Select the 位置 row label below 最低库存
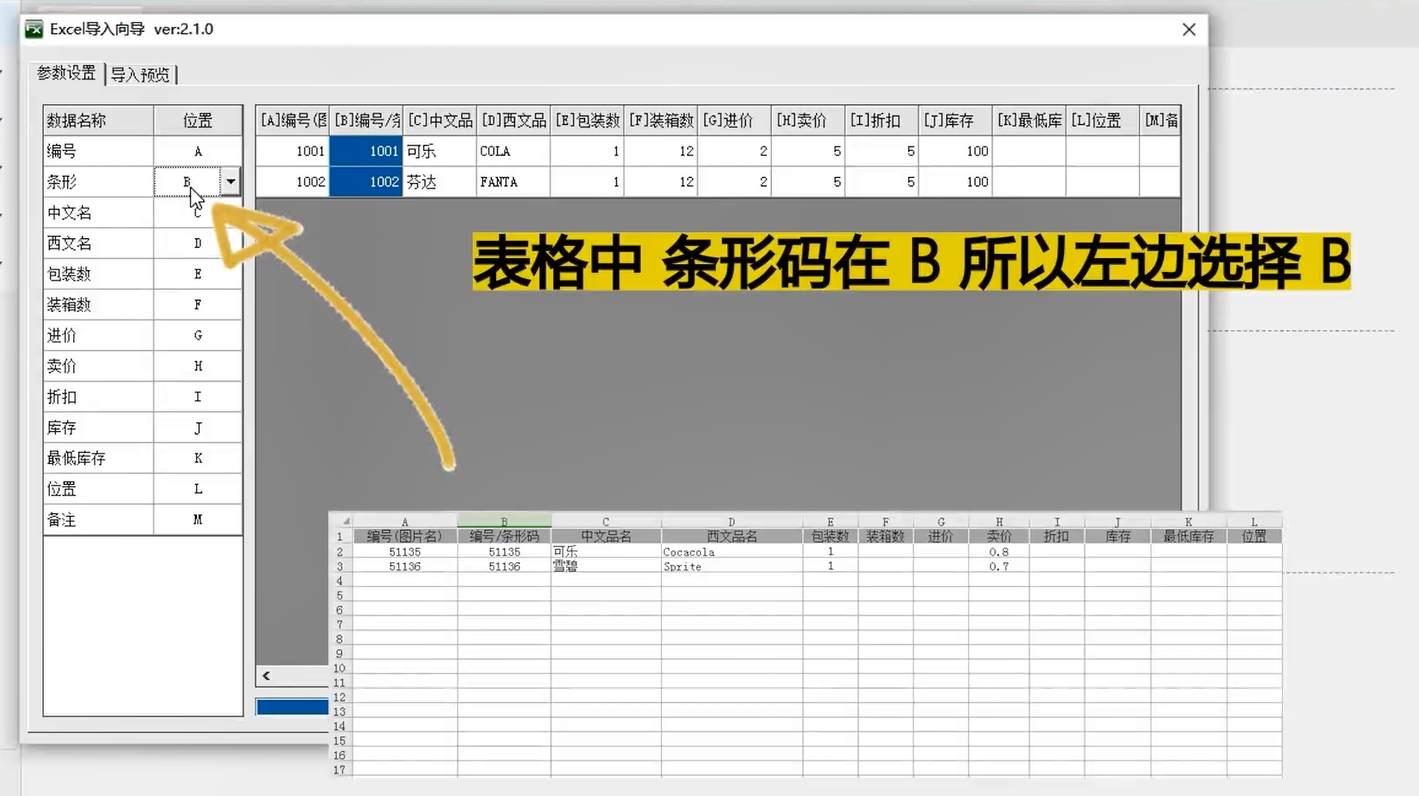The height and width of the screenshot is (796, 1419). (x=99, y=489)
